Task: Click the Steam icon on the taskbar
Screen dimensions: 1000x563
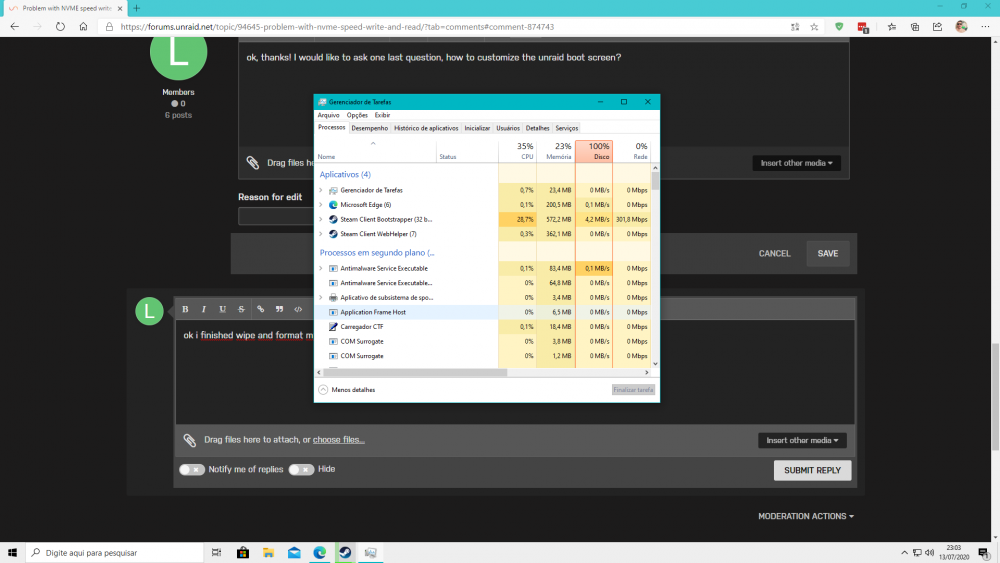Action: point(345,553)
